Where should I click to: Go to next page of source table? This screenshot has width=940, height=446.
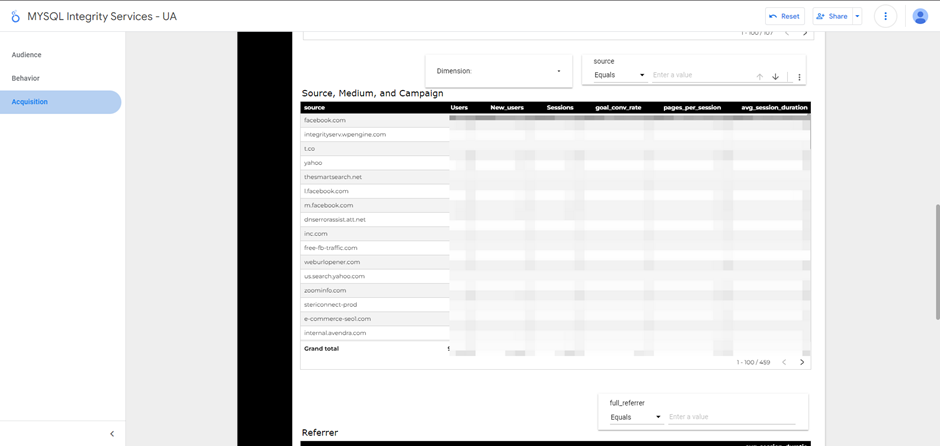802,362
